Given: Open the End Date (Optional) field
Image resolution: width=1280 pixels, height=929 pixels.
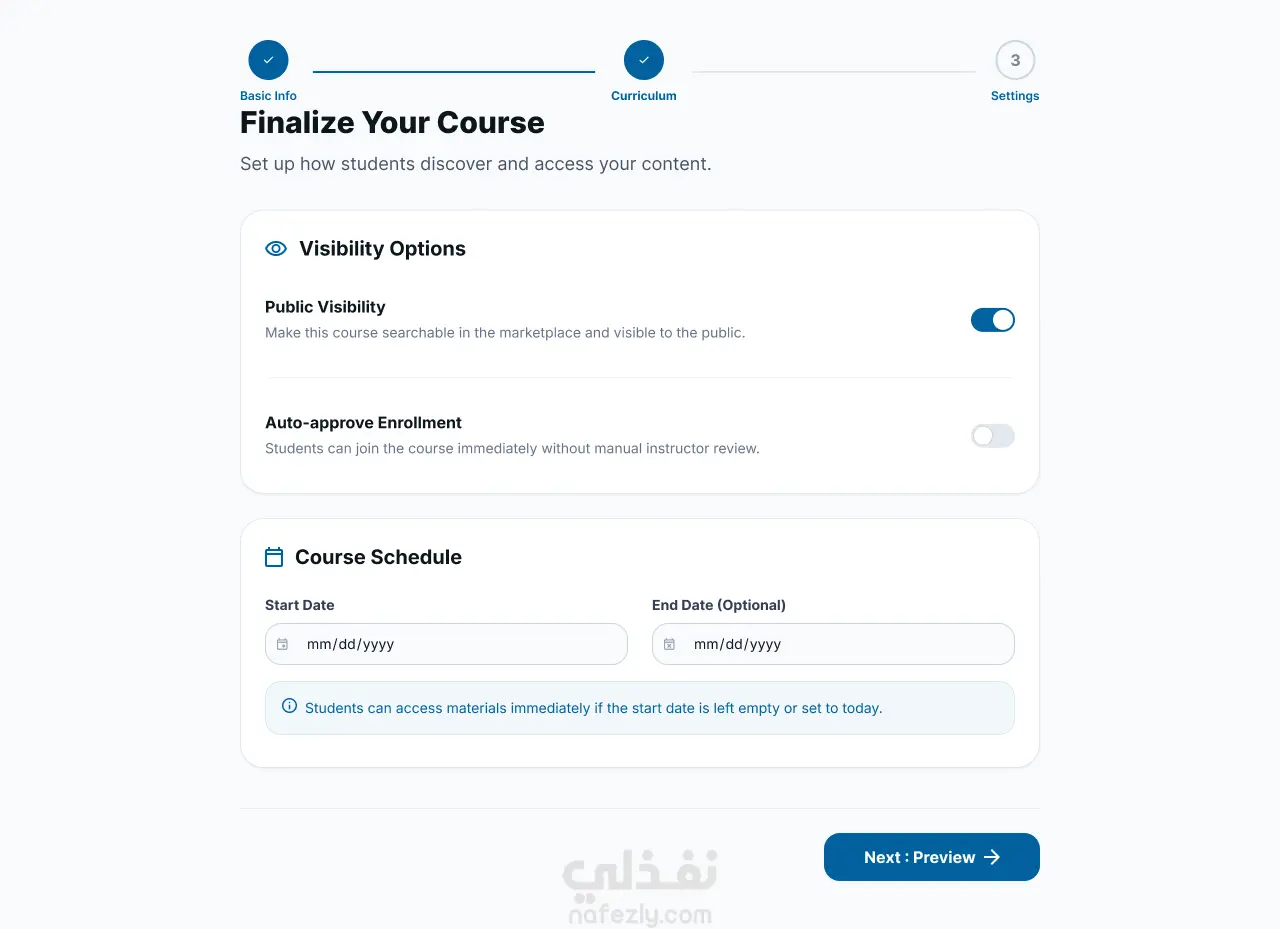Looking at the screenshot, I should pyautogui.click(x=833, y=644).
